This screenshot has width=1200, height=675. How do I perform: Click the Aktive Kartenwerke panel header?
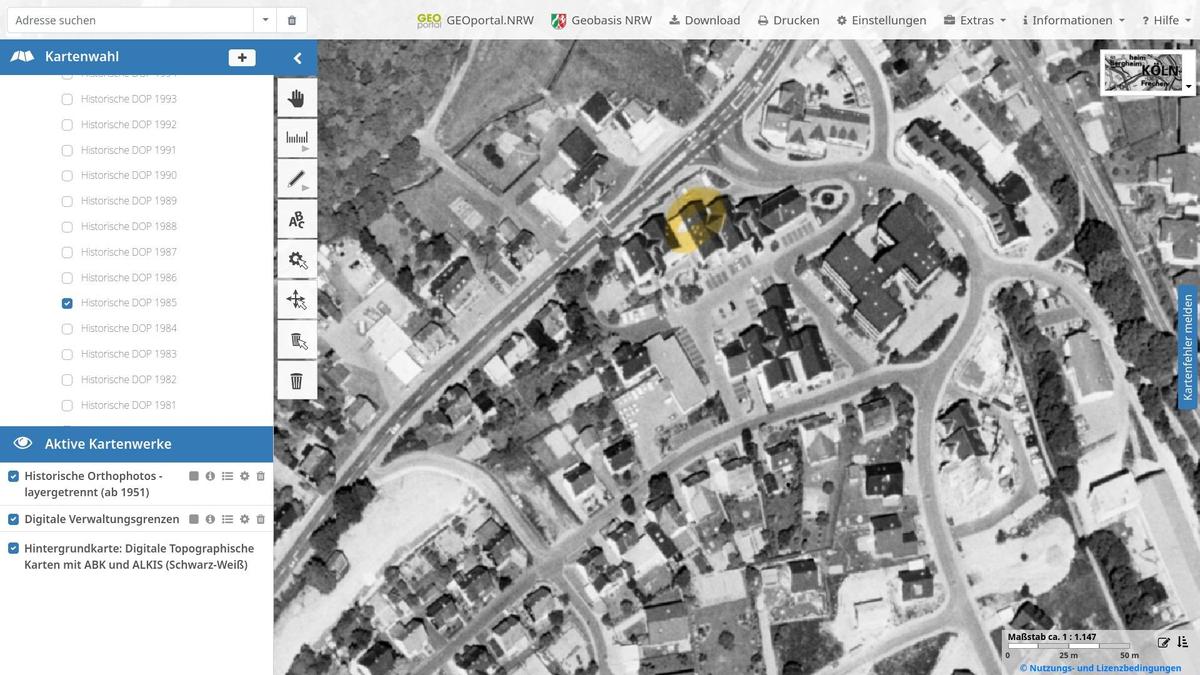[x=136, y=444]
